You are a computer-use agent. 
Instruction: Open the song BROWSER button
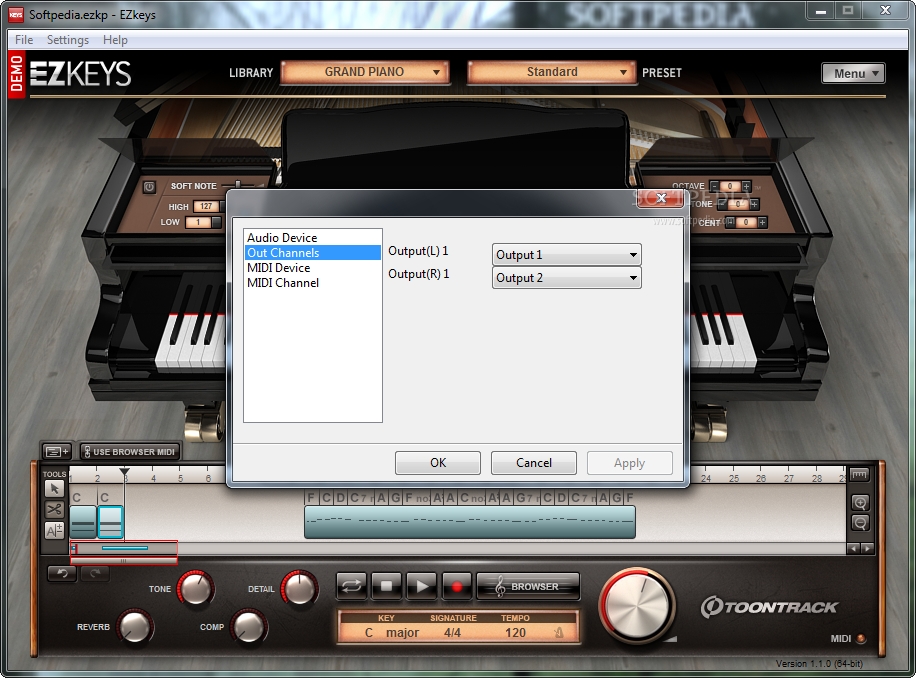528,586
